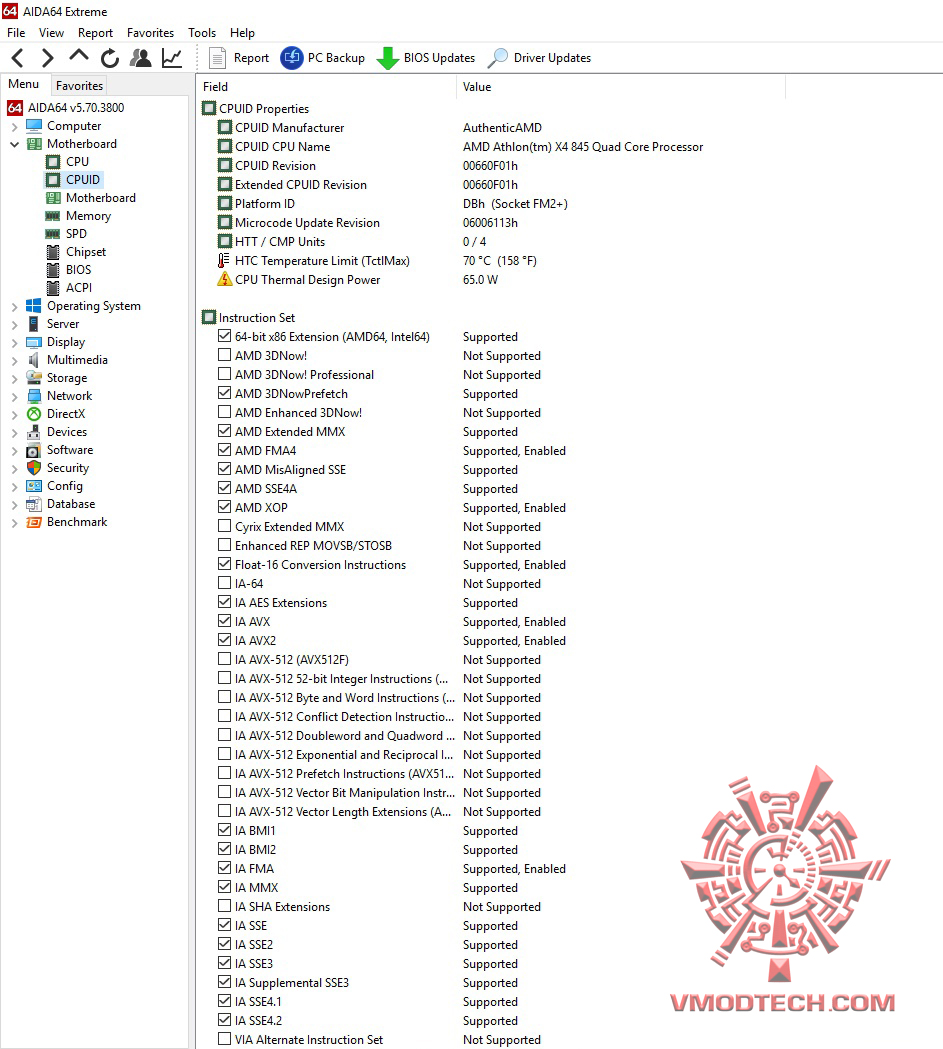
Task: Click the Value column header
Action: coord(621,87)
